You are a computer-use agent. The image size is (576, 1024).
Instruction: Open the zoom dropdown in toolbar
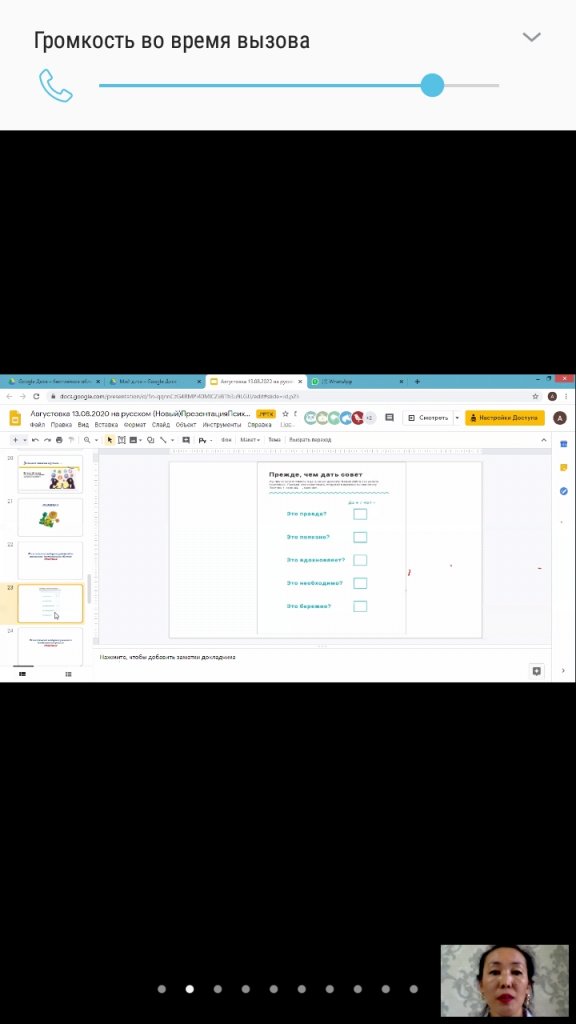point(90,440)
